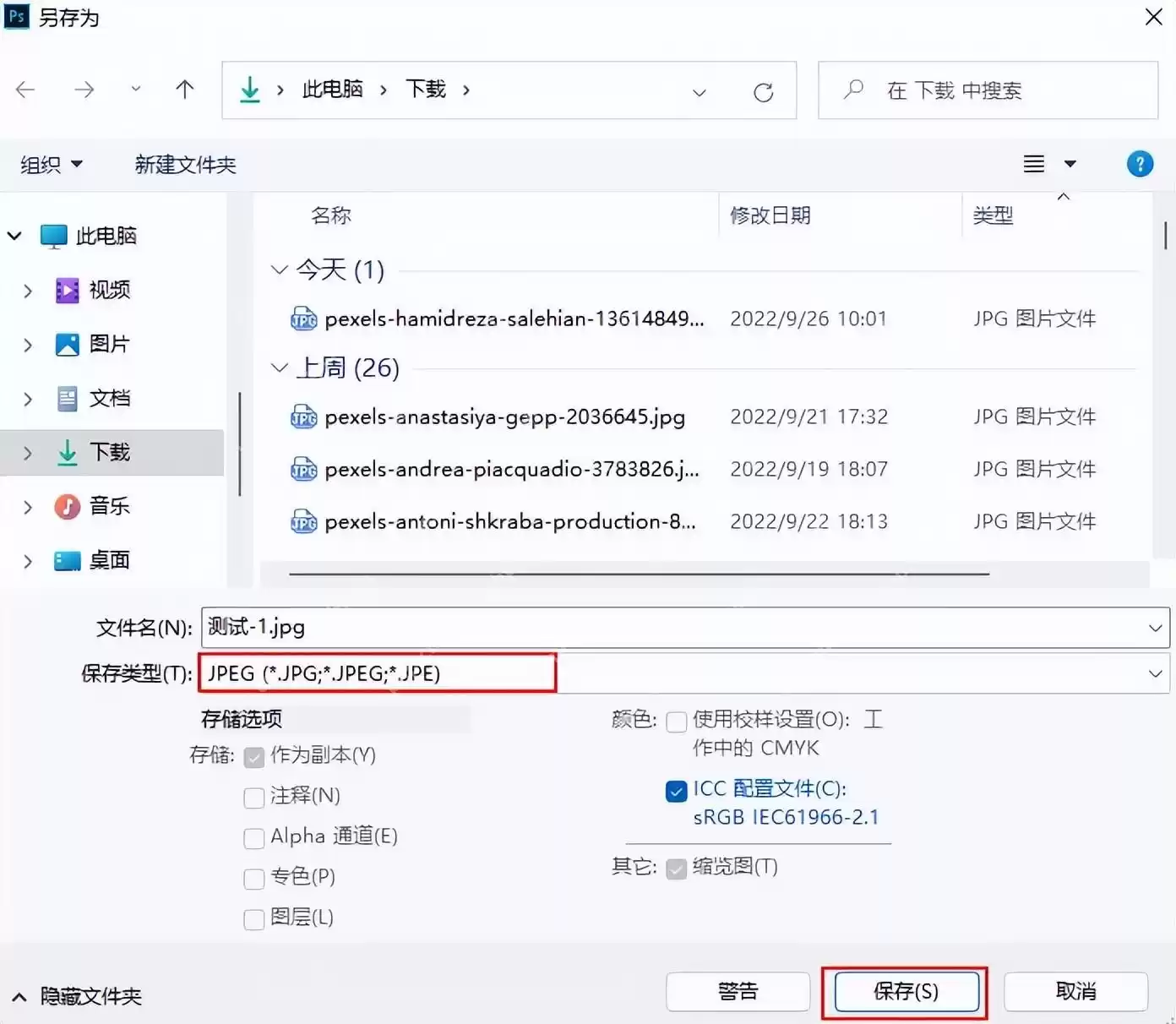1176x1024 pixels.
Task: Click the back navigation arrow
Action: coord(25,90)
